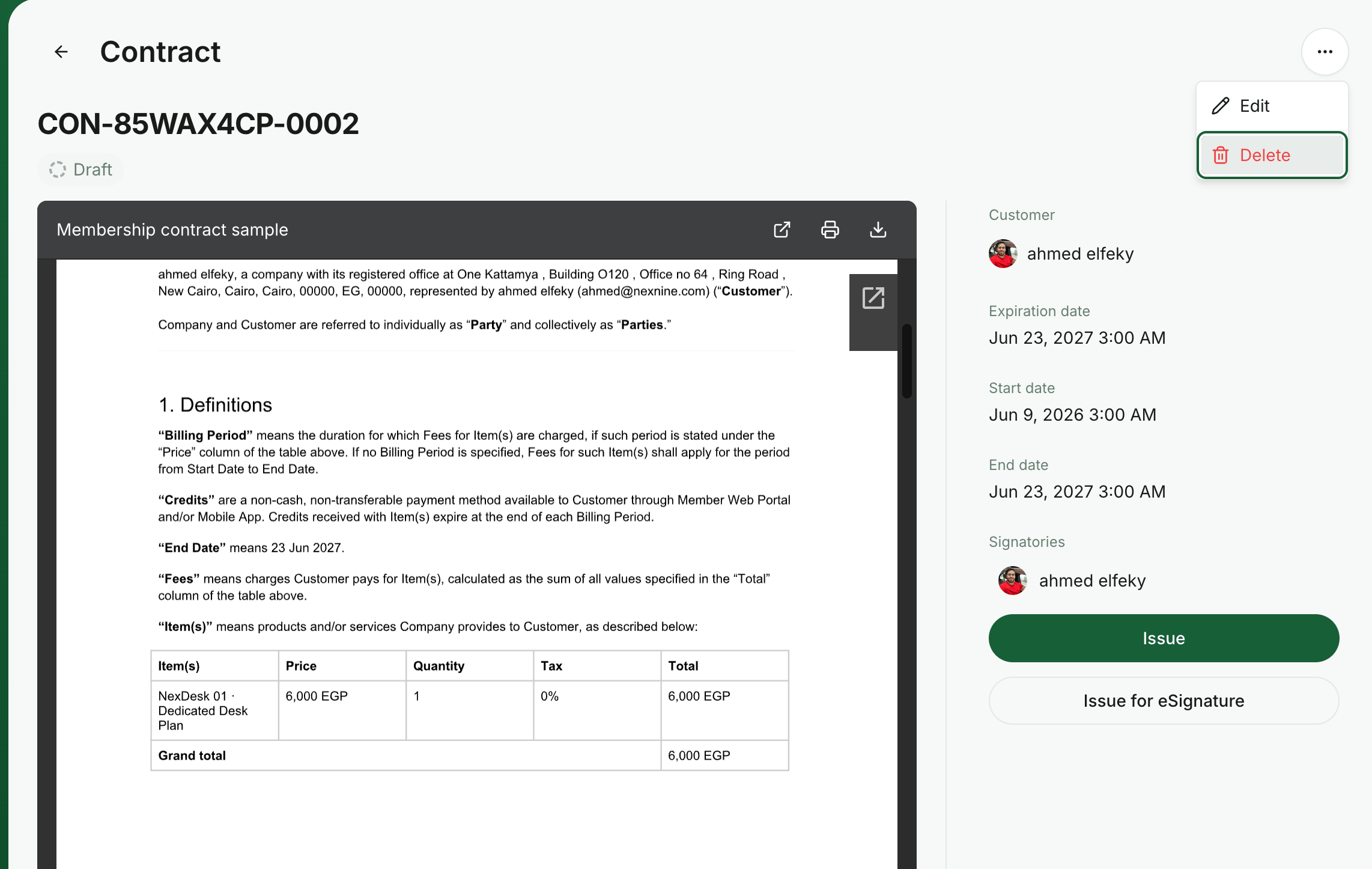Click the Start date label
The width and height of the screenshot is (1372, 869).
[x=1022, y=388]
